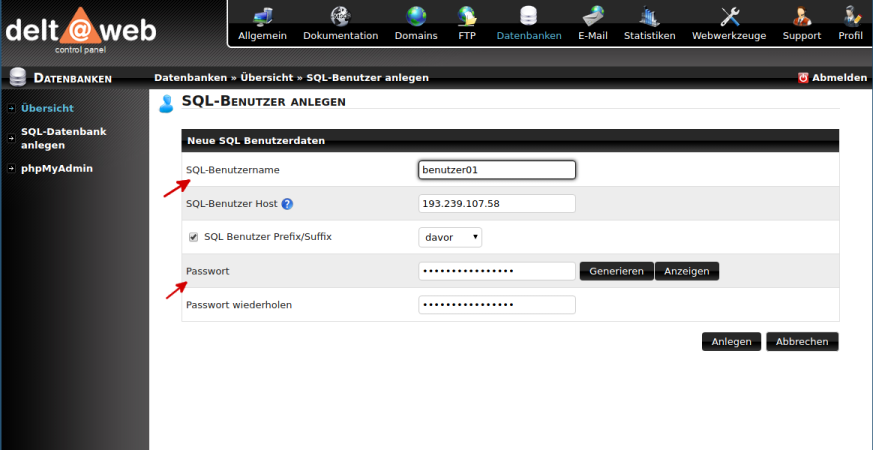Toggle the SQL Benutzer Prefix/Suffix checkbox
The width and height of the screenshot is (873, 450).
click(x=194, y=237)
